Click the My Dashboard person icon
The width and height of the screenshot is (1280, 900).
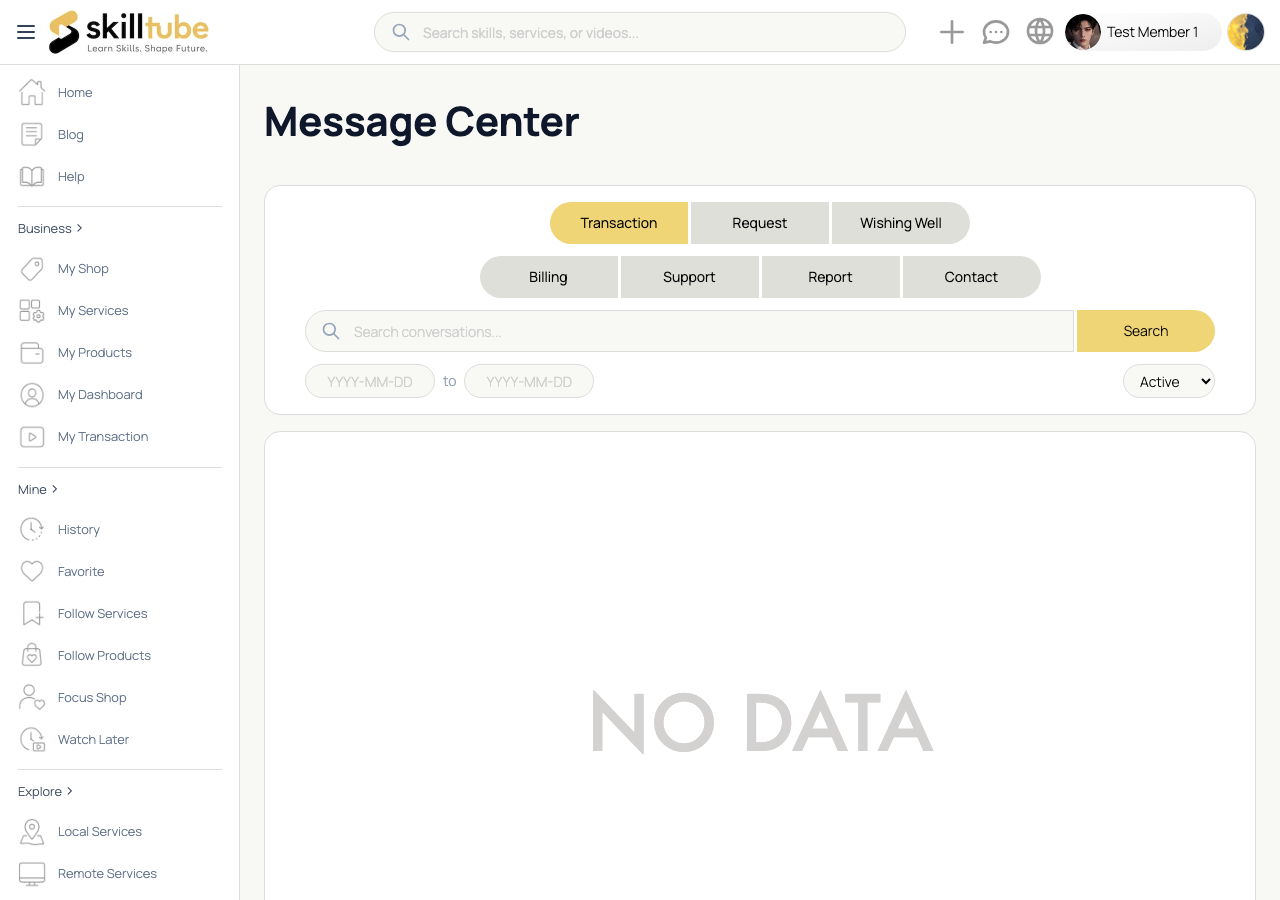(x=32, y=394)
